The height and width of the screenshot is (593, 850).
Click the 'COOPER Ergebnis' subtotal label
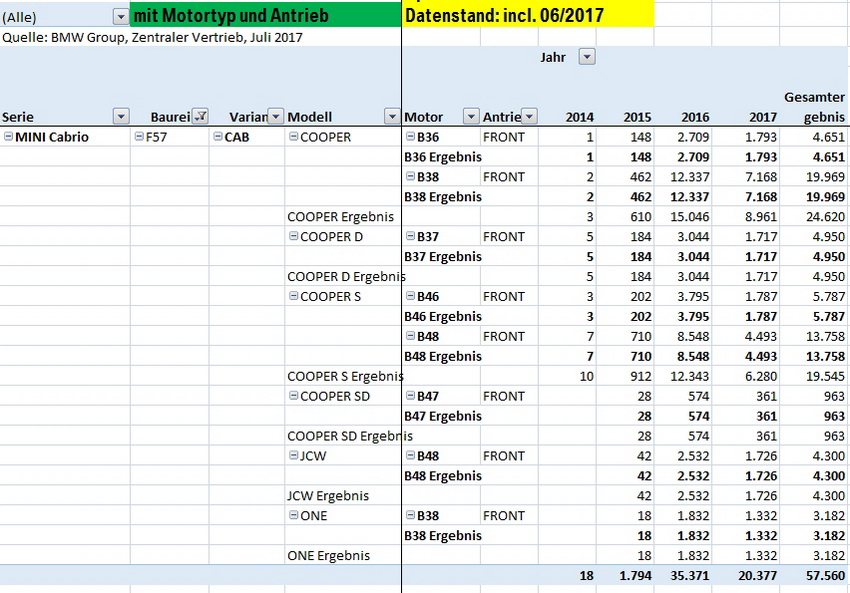[x=340, y=217]
